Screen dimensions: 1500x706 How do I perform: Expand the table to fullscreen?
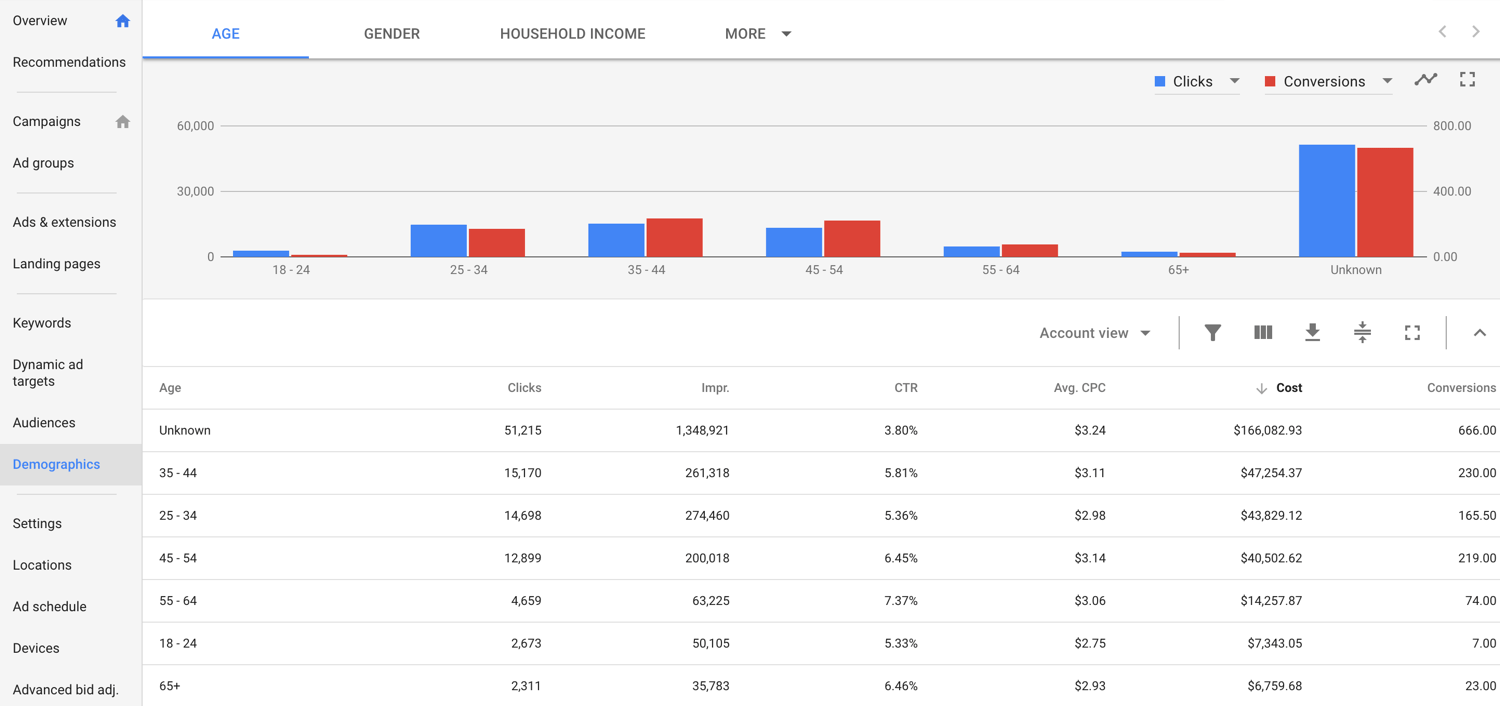coord(1412,333)
